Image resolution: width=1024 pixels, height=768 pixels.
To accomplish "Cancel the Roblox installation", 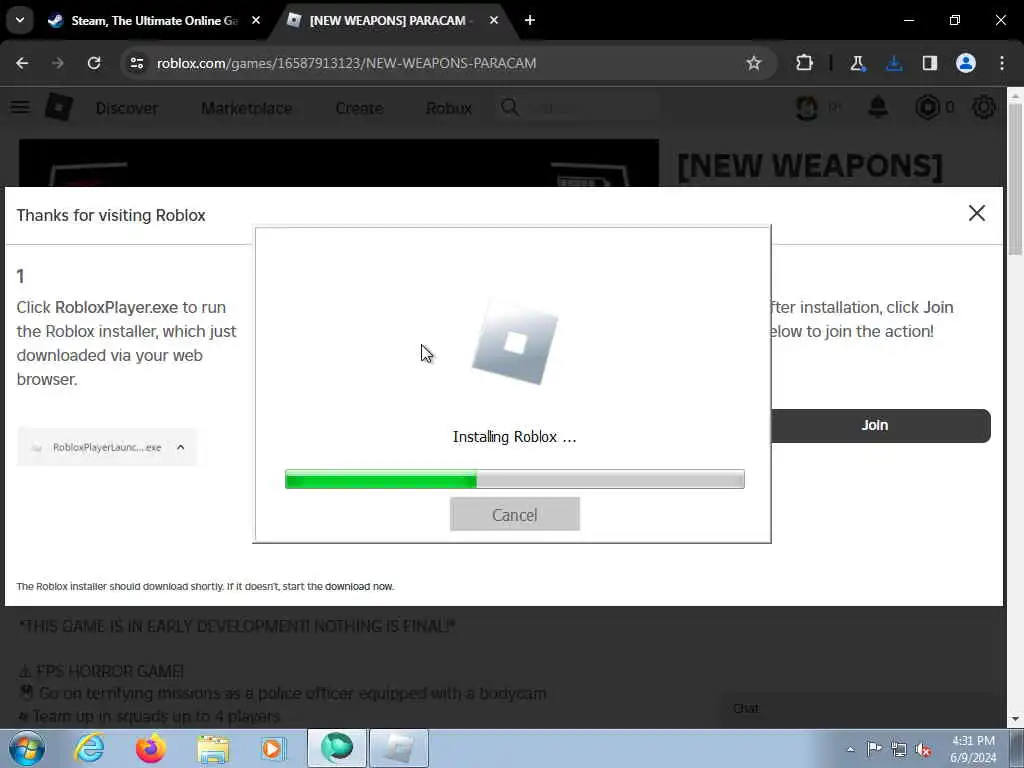I will tap(515, 515).
